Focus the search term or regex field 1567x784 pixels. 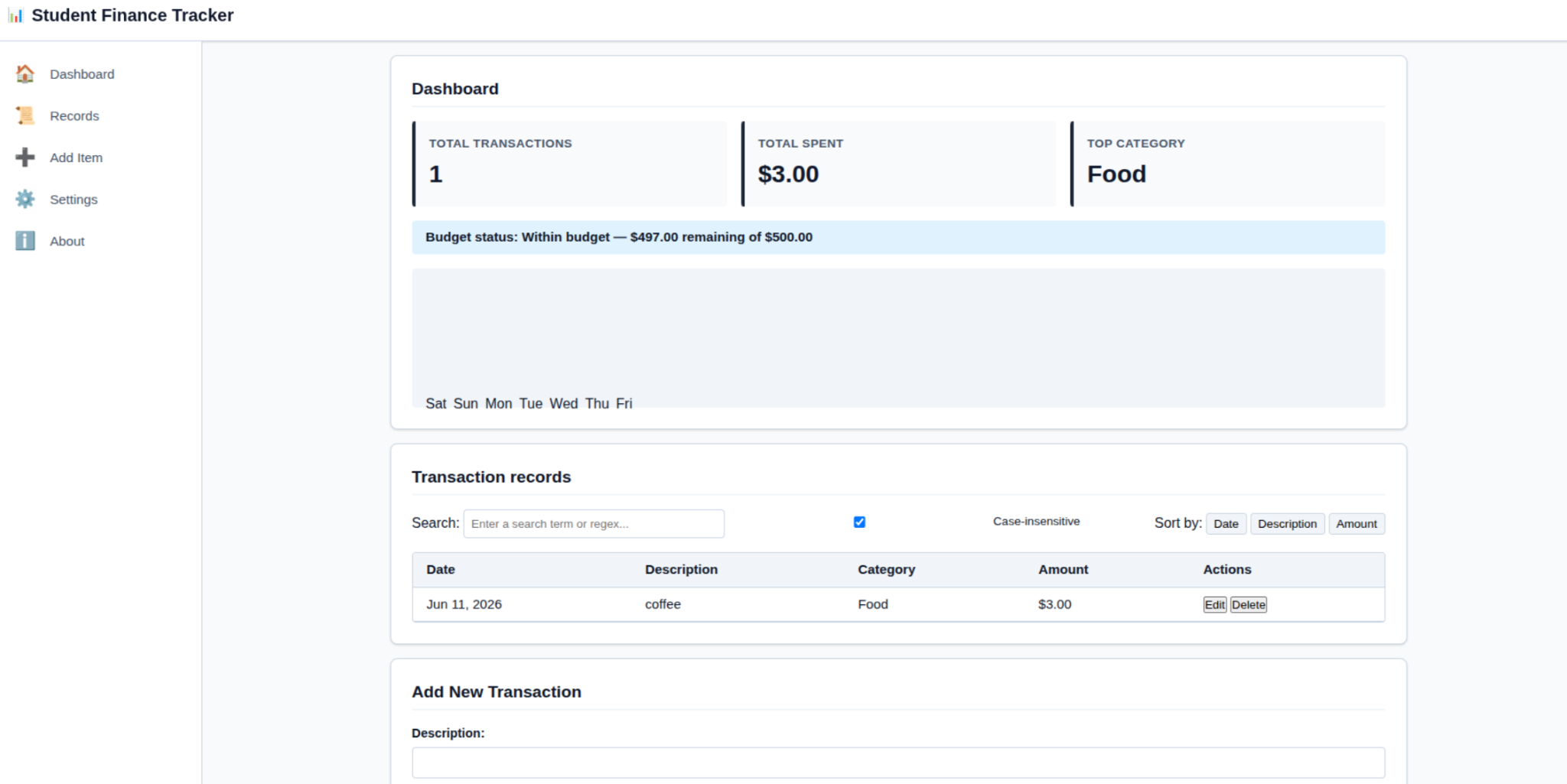click(594, 524)
